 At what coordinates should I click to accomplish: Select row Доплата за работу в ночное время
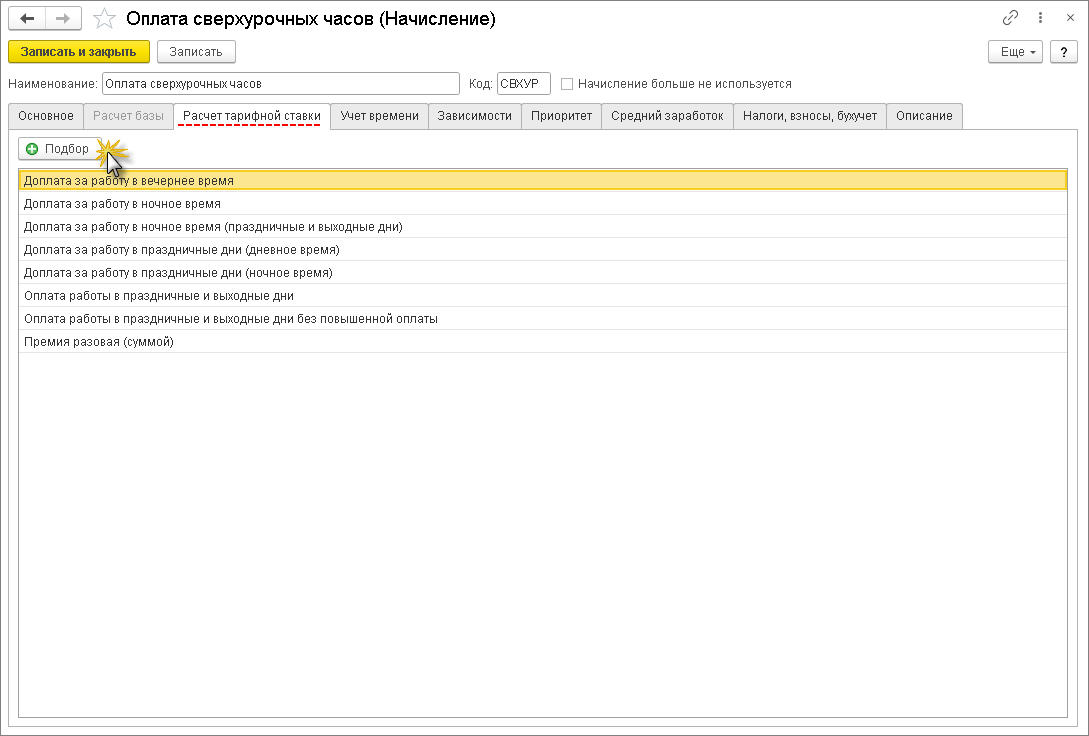click(x=542, y=203)
